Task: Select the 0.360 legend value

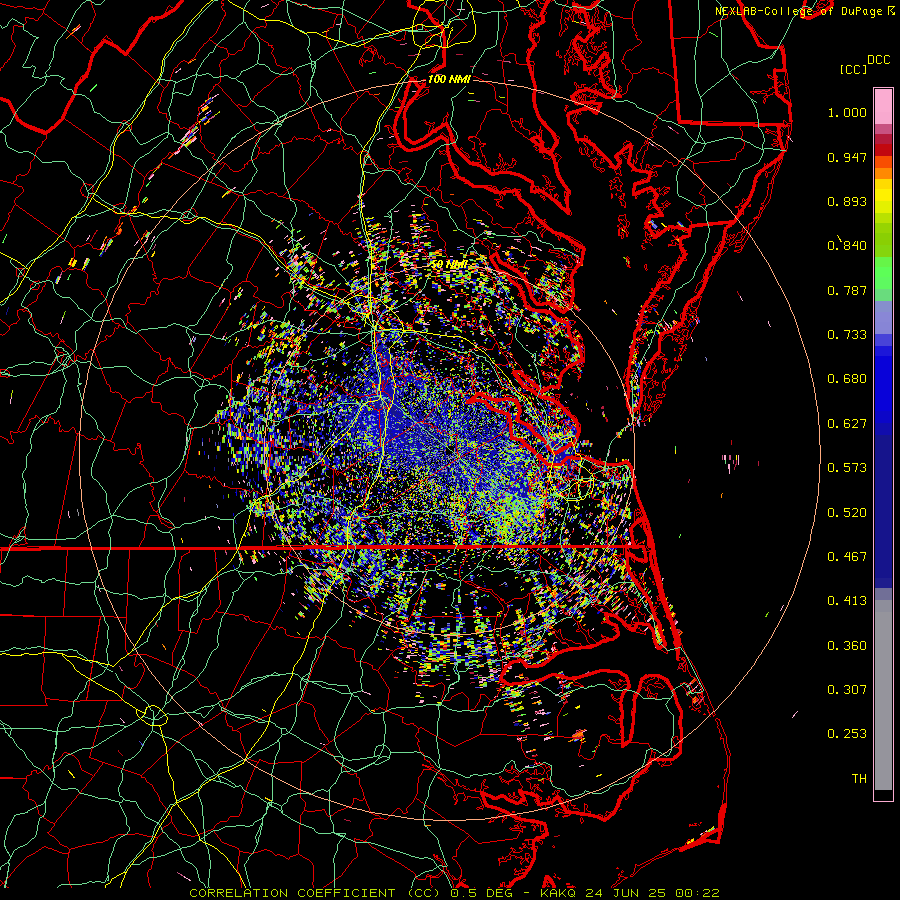Action: (847, 646)
